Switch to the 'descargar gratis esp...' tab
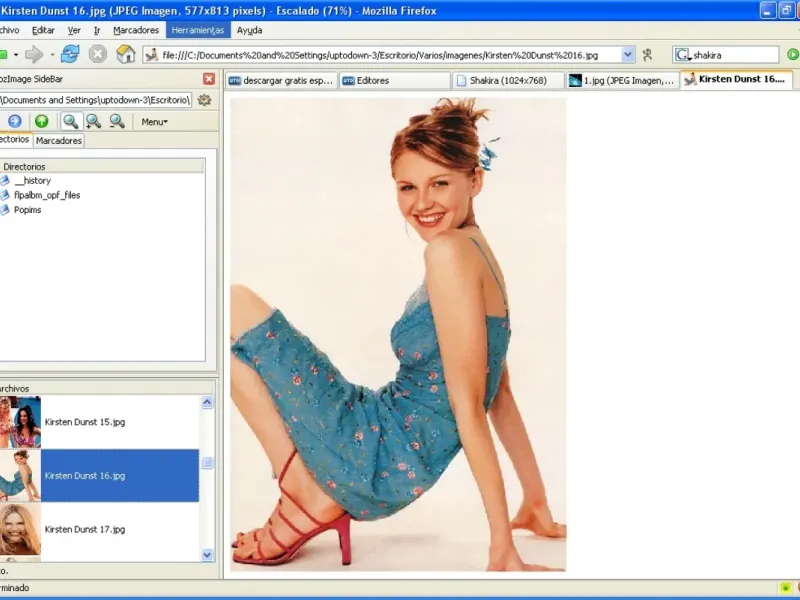The width and height of the screenshot is (800, 600). click(x=281, y=81)
